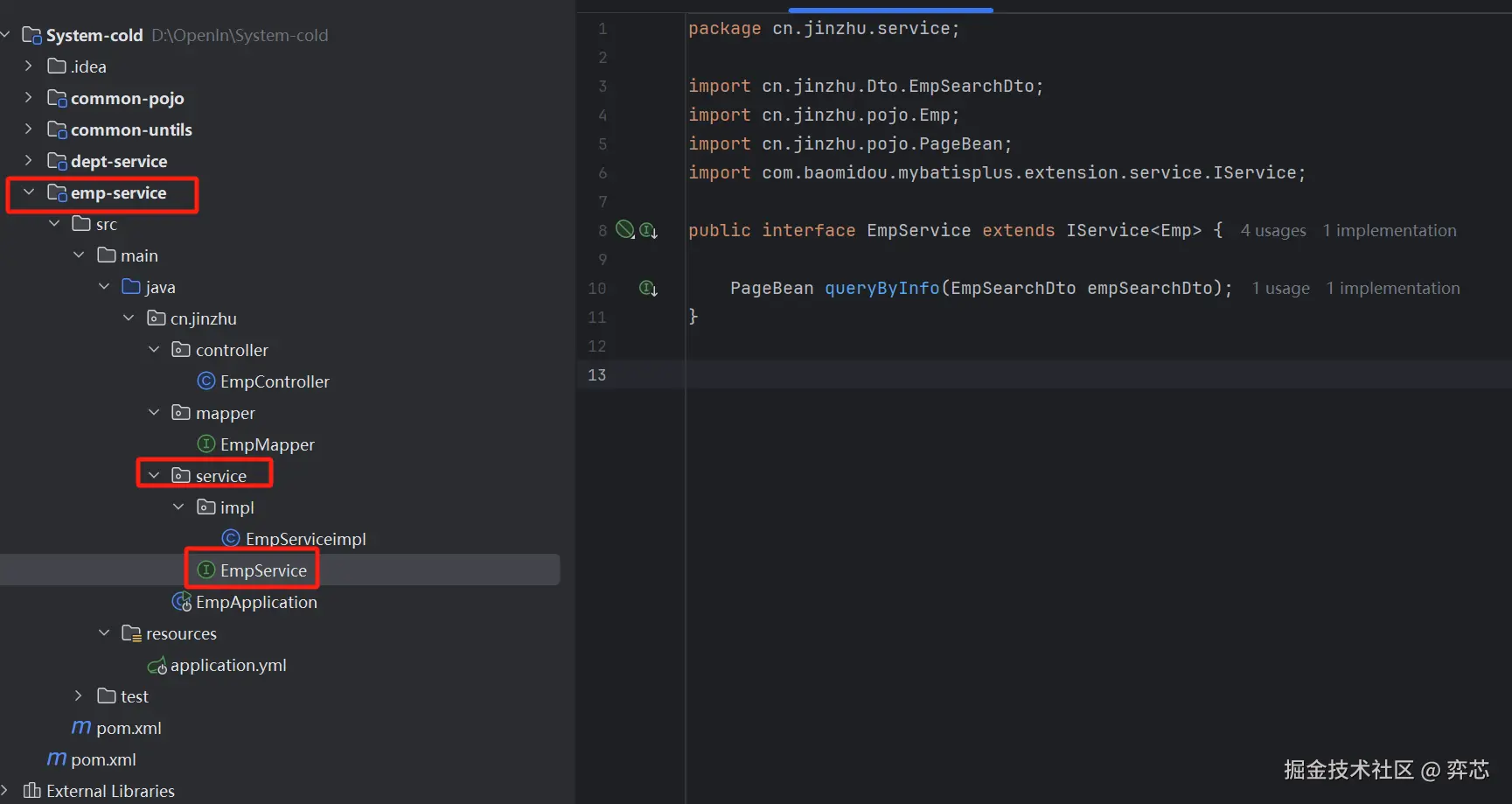This screenshot has width=1512, height=804.
Task: Select the dept-service module
Action: pos(119,161)
